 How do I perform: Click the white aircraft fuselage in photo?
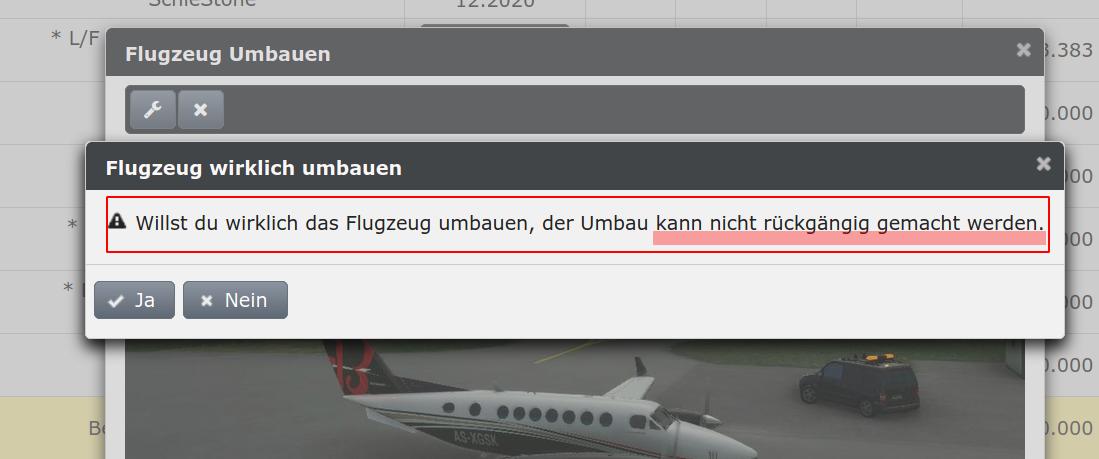(533, 419)
